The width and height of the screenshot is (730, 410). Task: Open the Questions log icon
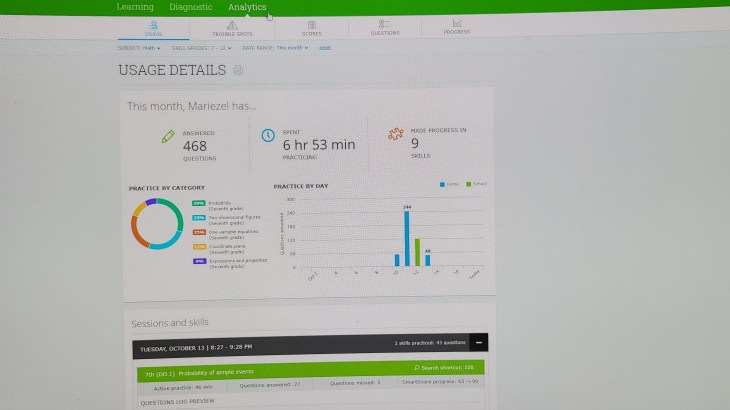pos(384,24)
